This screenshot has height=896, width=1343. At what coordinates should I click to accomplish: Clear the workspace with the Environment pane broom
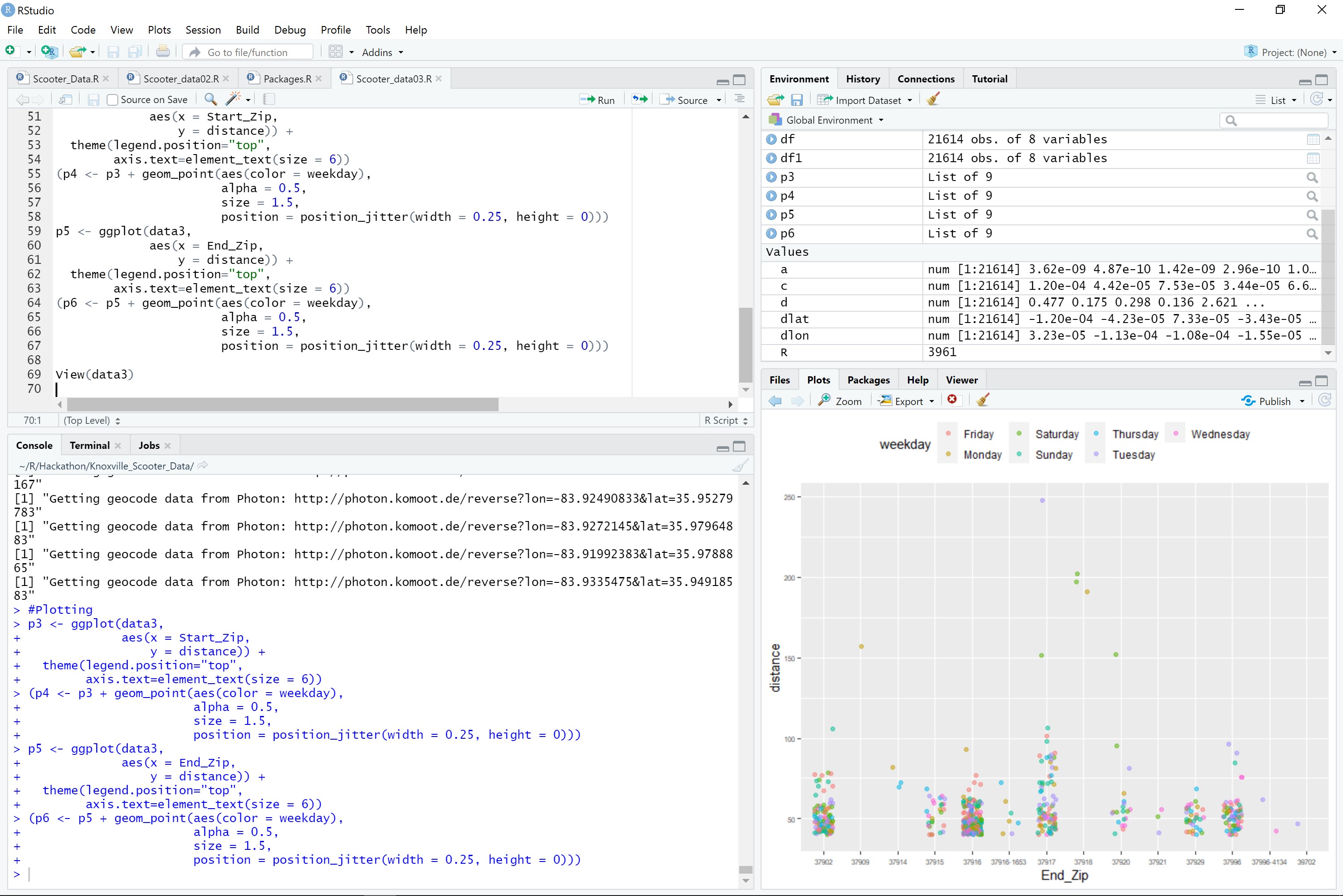(x=933, y=100)
